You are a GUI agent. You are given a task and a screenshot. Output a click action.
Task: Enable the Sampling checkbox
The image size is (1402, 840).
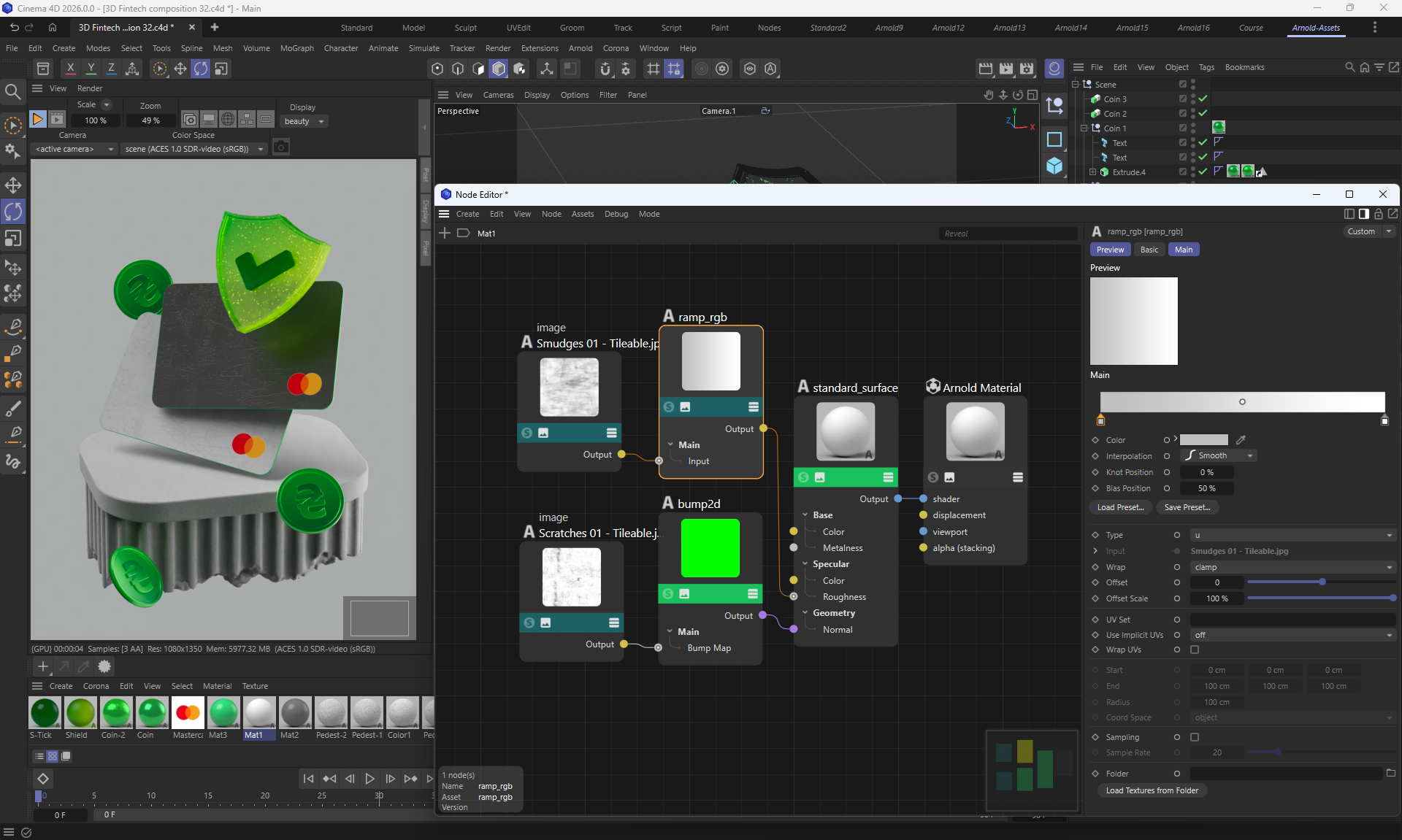tap(1195, 737)
